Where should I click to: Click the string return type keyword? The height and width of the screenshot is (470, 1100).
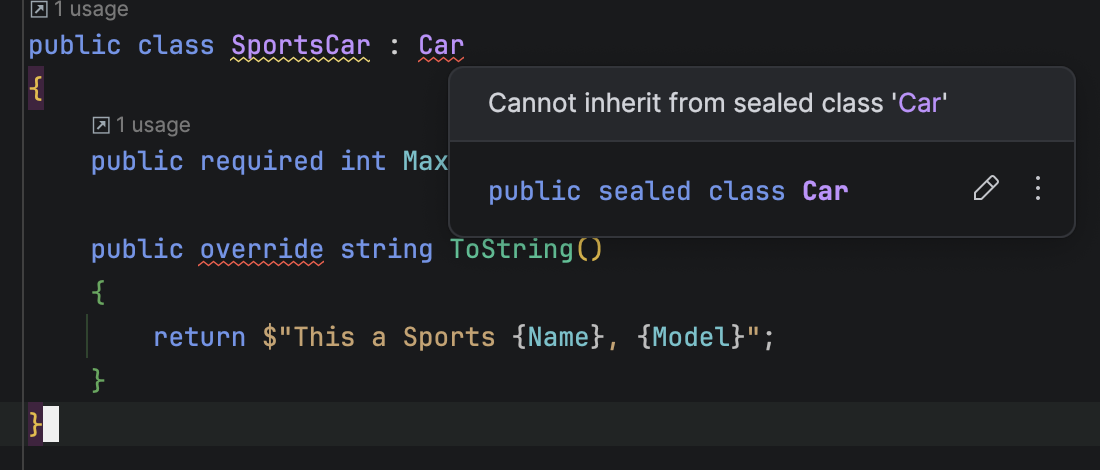[x=386, y=249]
